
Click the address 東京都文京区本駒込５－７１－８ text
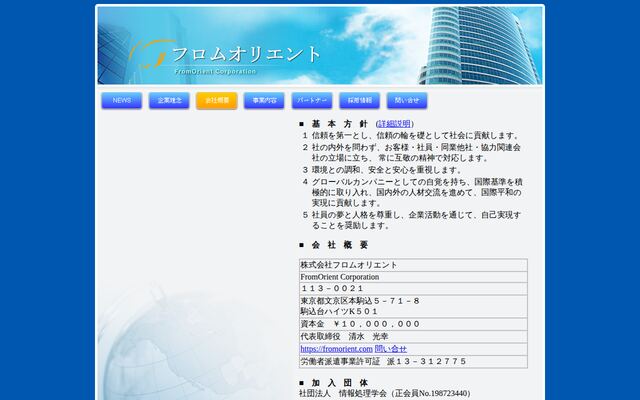tap(360, 301)
